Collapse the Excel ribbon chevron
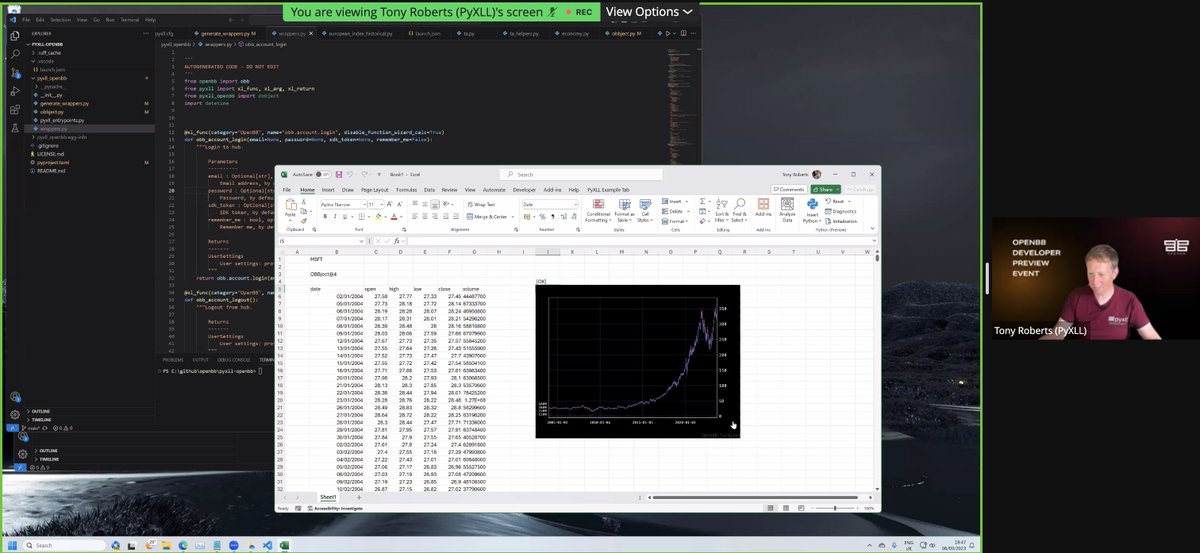Screen dimensions: 1200x553 (x=873, y=228)
